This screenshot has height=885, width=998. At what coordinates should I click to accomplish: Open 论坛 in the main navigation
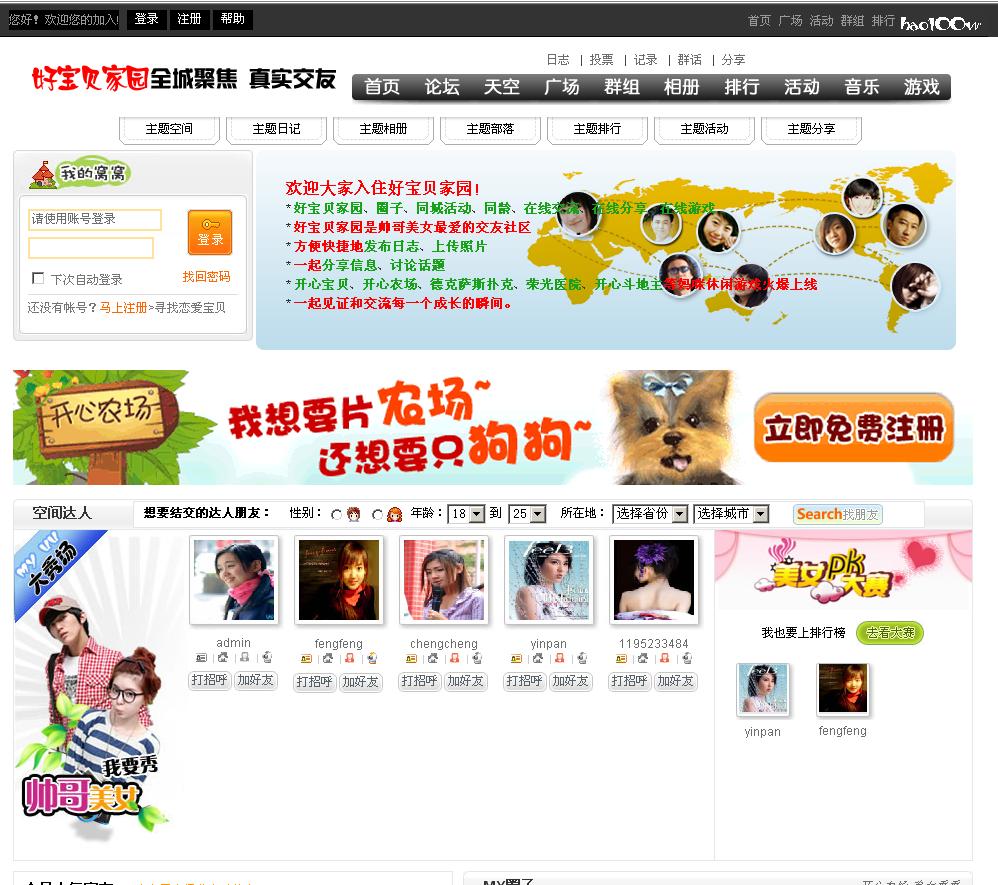point(442,87)
